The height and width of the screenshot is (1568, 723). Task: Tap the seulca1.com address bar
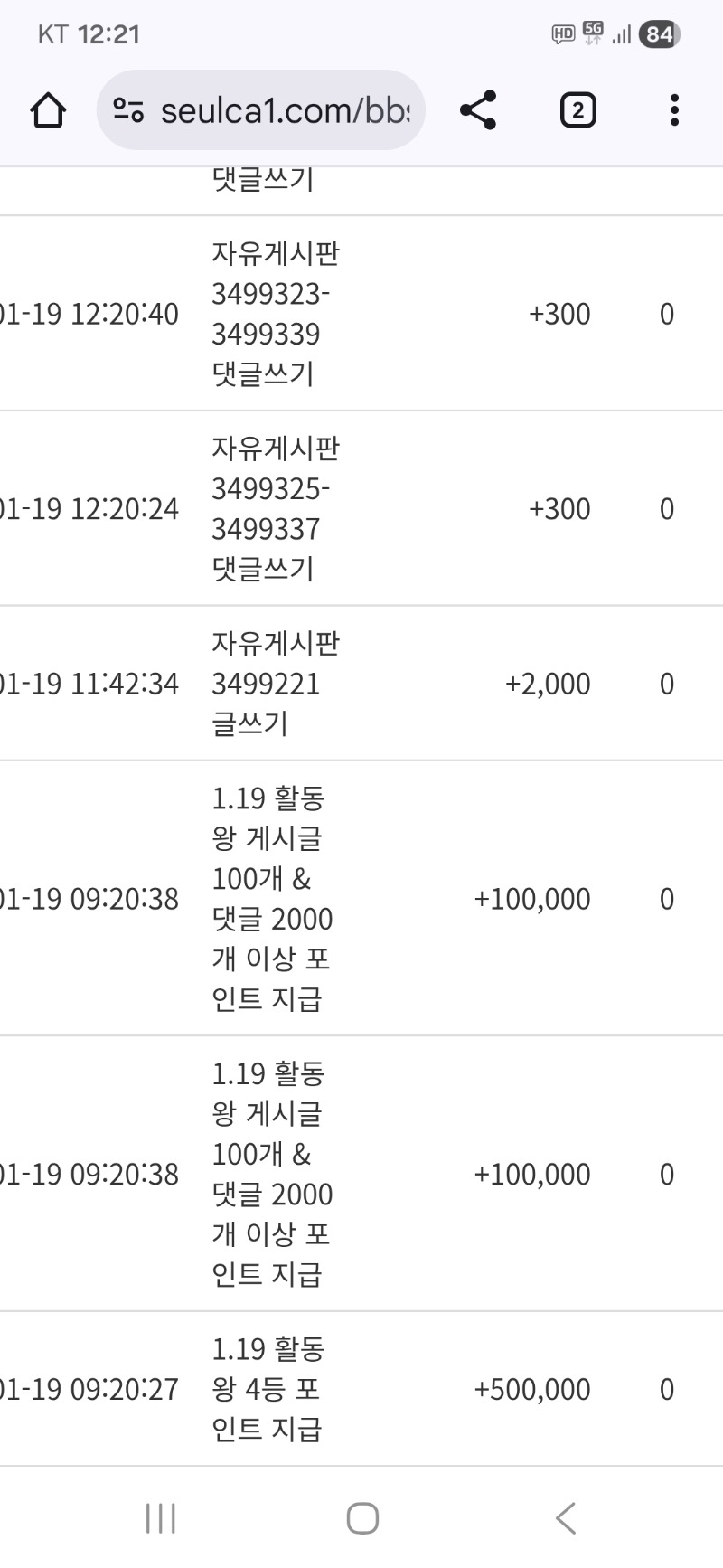(284, 111)
